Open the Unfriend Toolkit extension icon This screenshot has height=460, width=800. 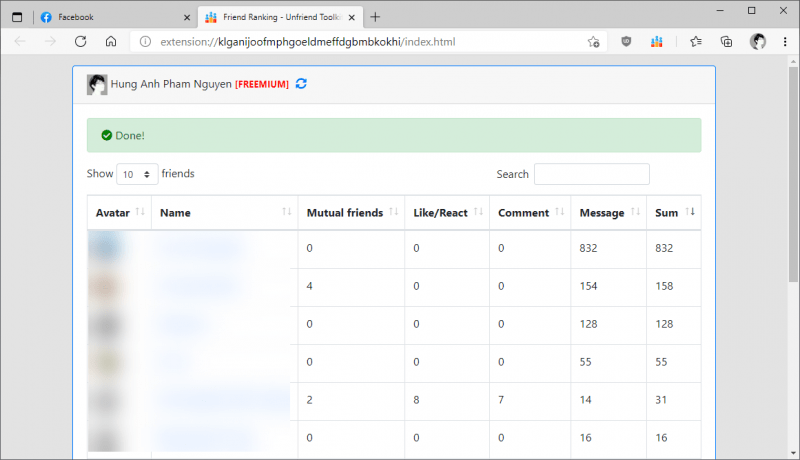[656, 42]
